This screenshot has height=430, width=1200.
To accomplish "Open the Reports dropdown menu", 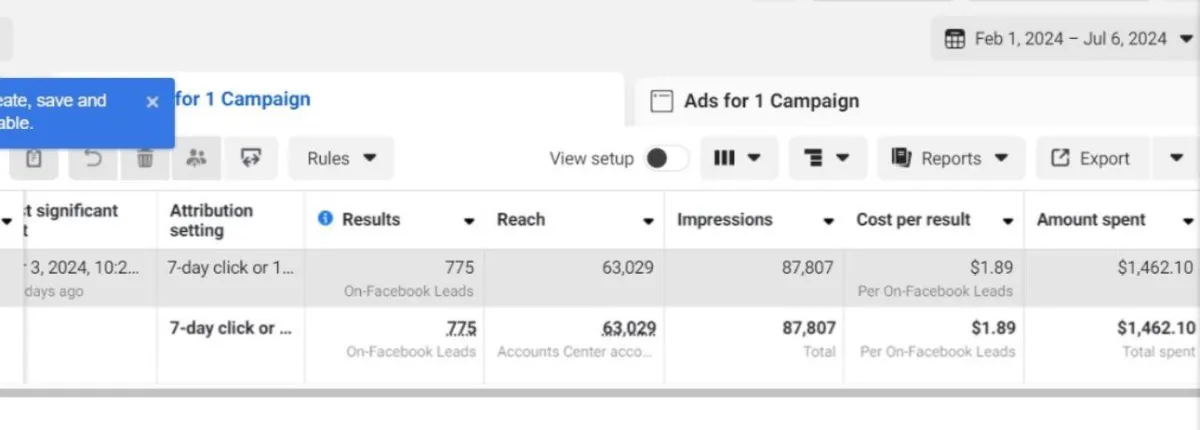I will 951,158.
